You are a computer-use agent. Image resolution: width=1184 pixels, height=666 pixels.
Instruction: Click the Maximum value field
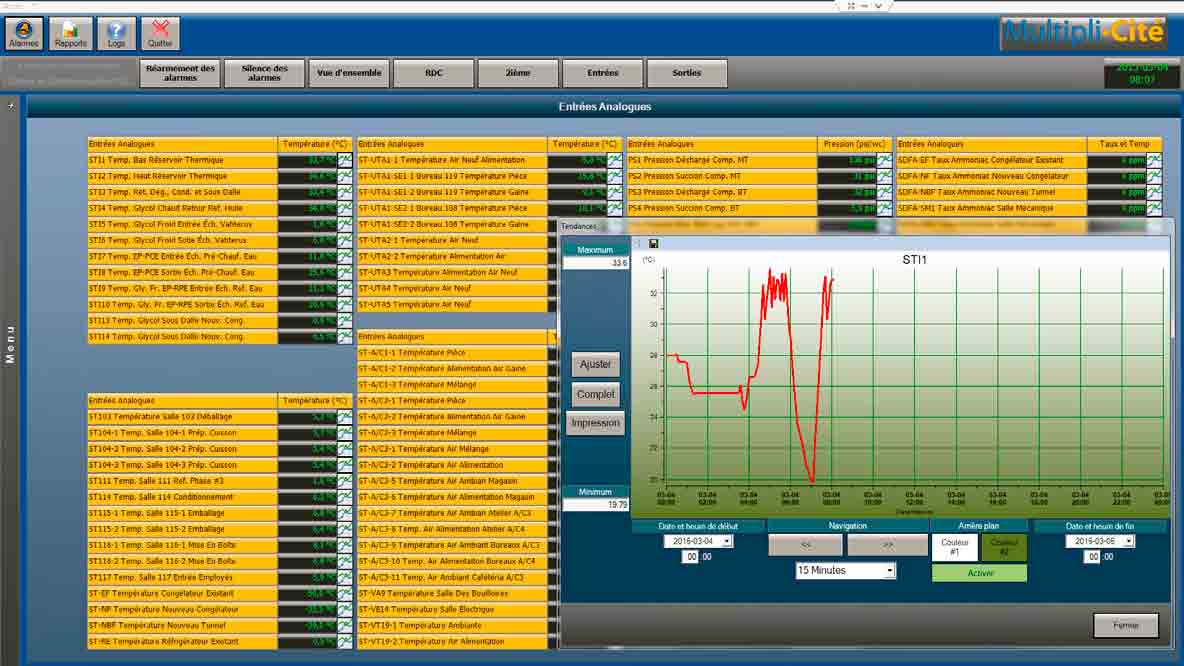(596, 263)
